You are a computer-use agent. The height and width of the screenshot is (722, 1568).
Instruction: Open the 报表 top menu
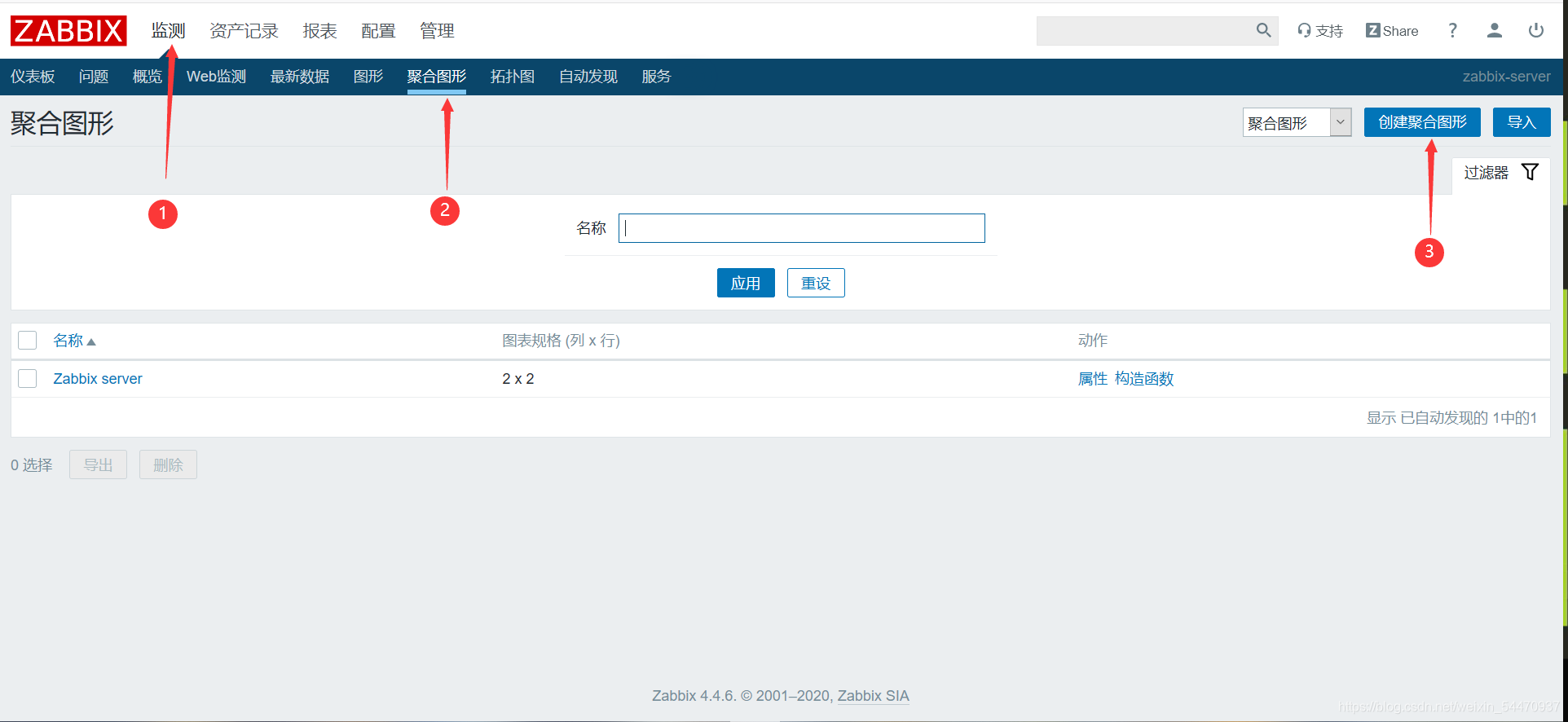pyautogui.click(x=319, y=31)
